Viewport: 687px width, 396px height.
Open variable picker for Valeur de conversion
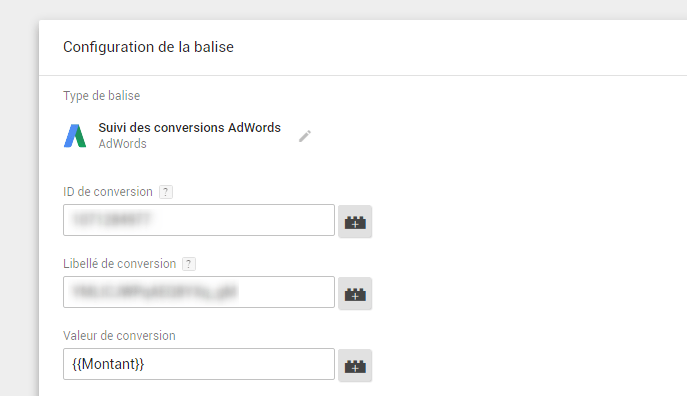point(355,365)
